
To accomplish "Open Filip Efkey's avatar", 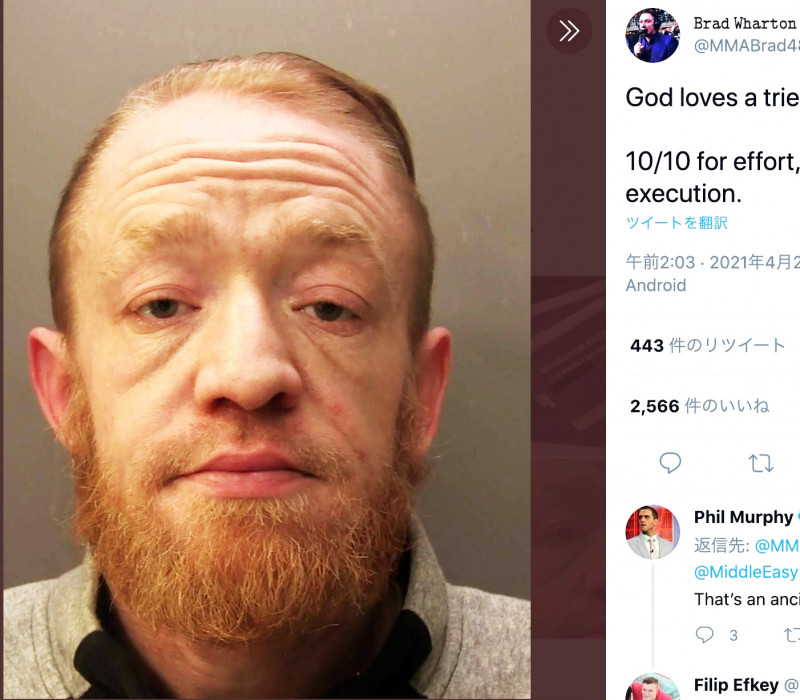I will click(x=653, y=687).
